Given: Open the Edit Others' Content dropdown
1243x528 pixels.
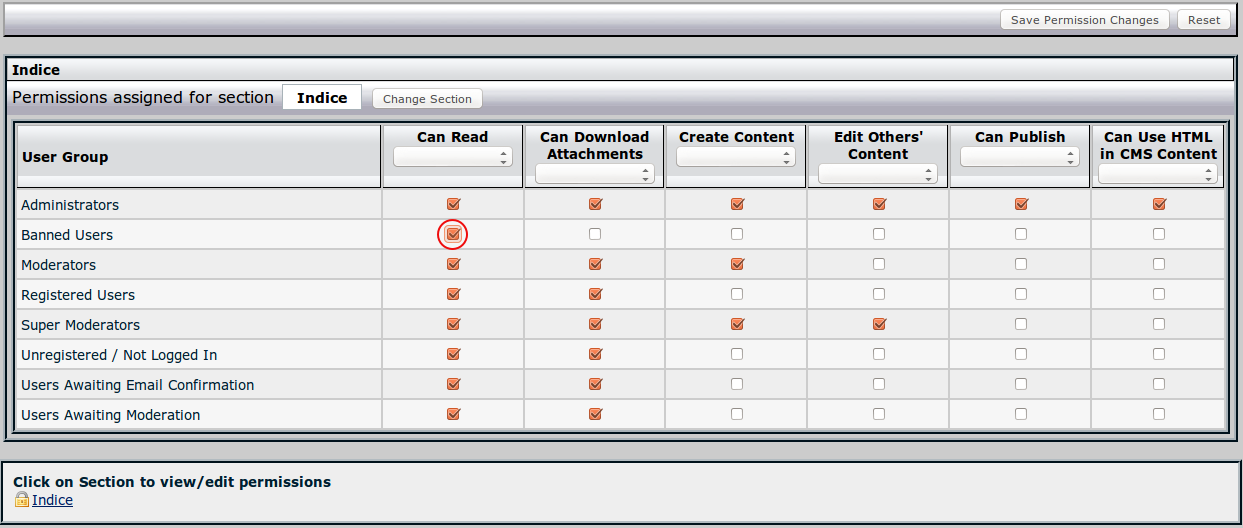Looking at the screenshot, I should 878,174.
